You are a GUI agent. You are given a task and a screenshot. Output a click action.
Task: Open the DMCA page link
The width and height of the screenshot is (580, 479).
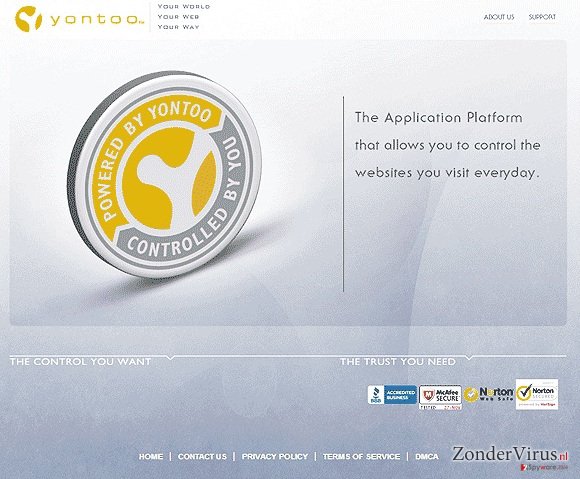coord(426,456)
